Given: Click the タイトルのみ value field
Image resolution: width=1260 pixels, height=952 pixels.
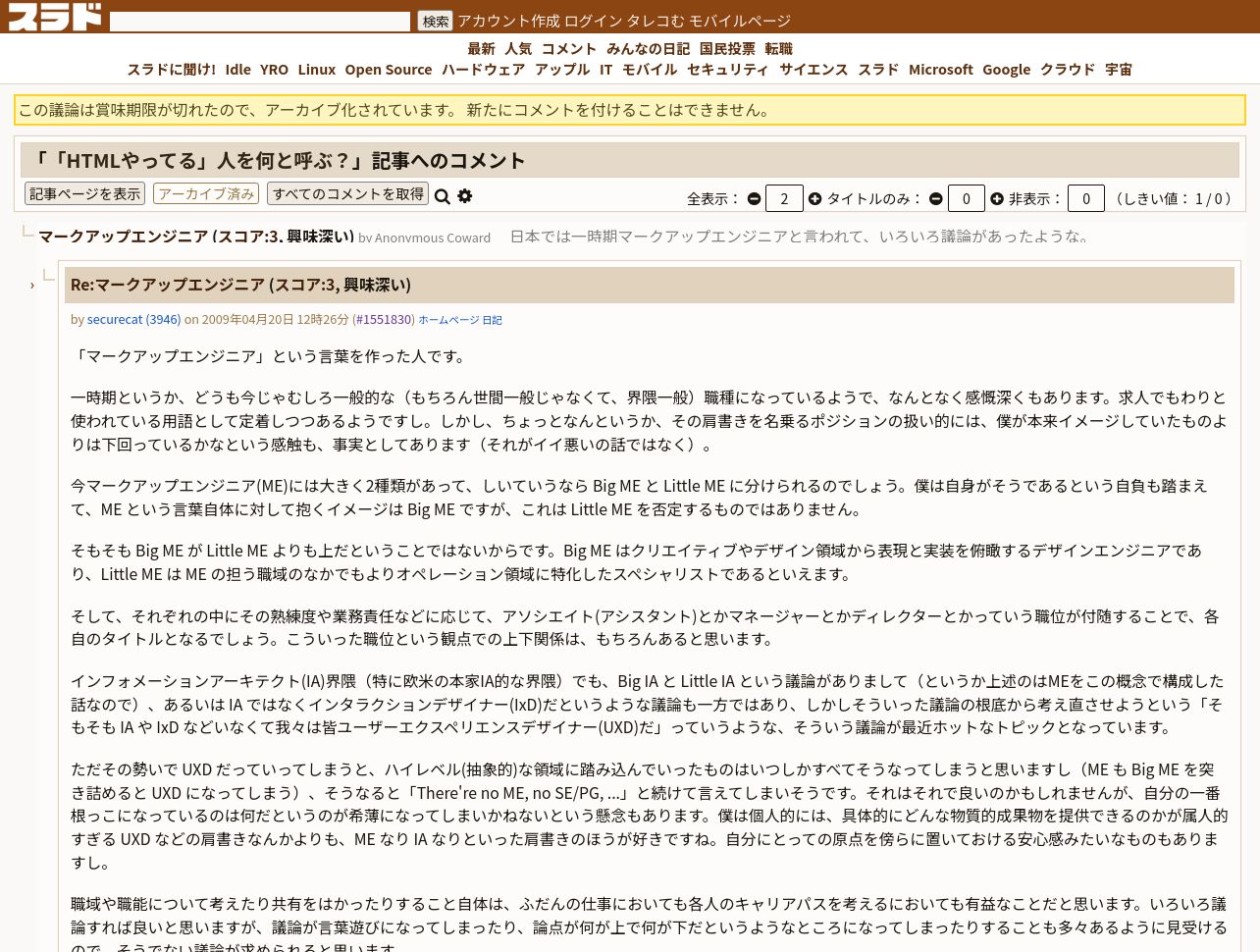Looking at the screenshot, I should [x=967, y=198].
